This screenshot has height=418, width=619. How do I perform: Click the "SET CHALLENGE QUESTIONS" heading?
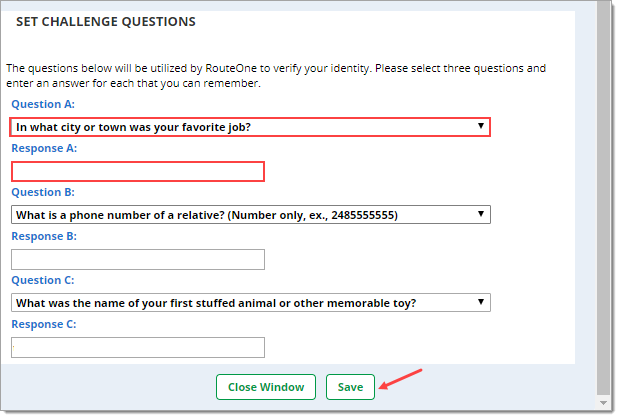tap(106, 22)
